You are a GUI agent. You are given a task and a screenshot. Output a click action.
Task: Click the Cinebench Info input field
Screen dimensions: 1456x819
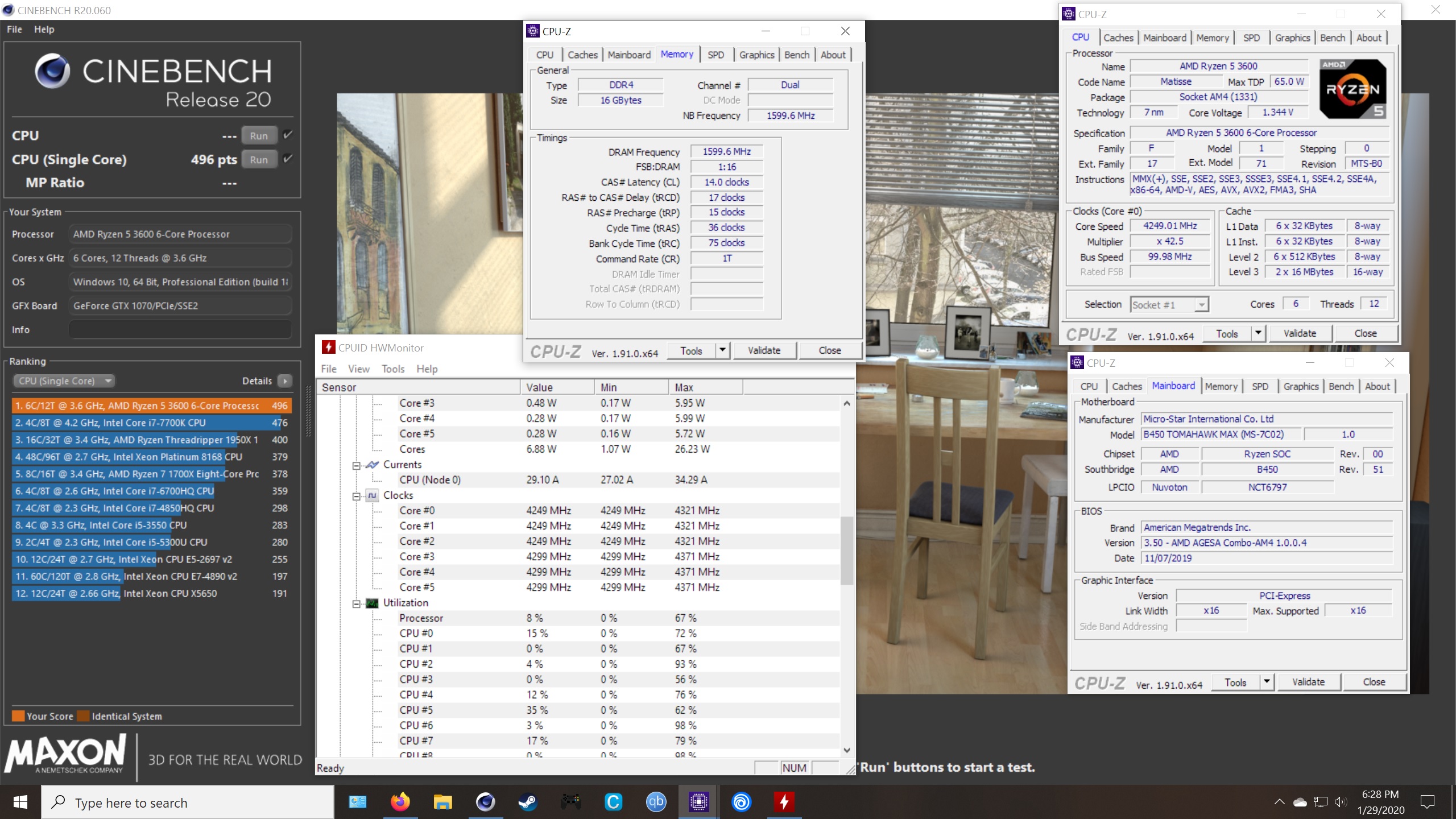[180, 329]
